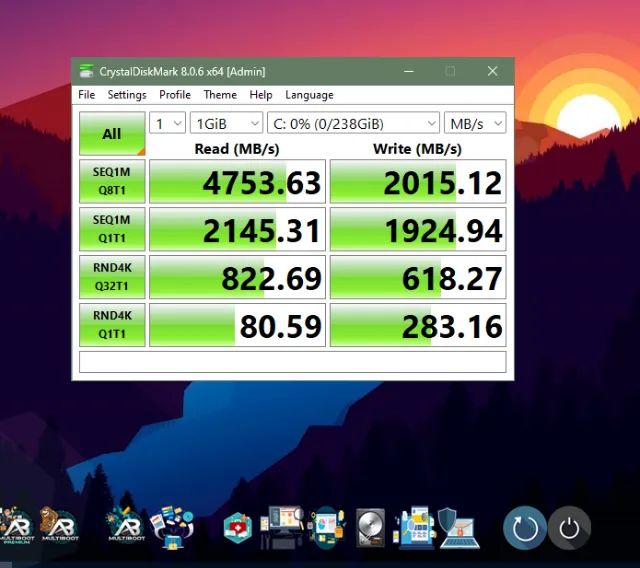The image size is (640, 568).
Task: Start the SEQ1M Q1T1 test
Action: tap(112, 229)
